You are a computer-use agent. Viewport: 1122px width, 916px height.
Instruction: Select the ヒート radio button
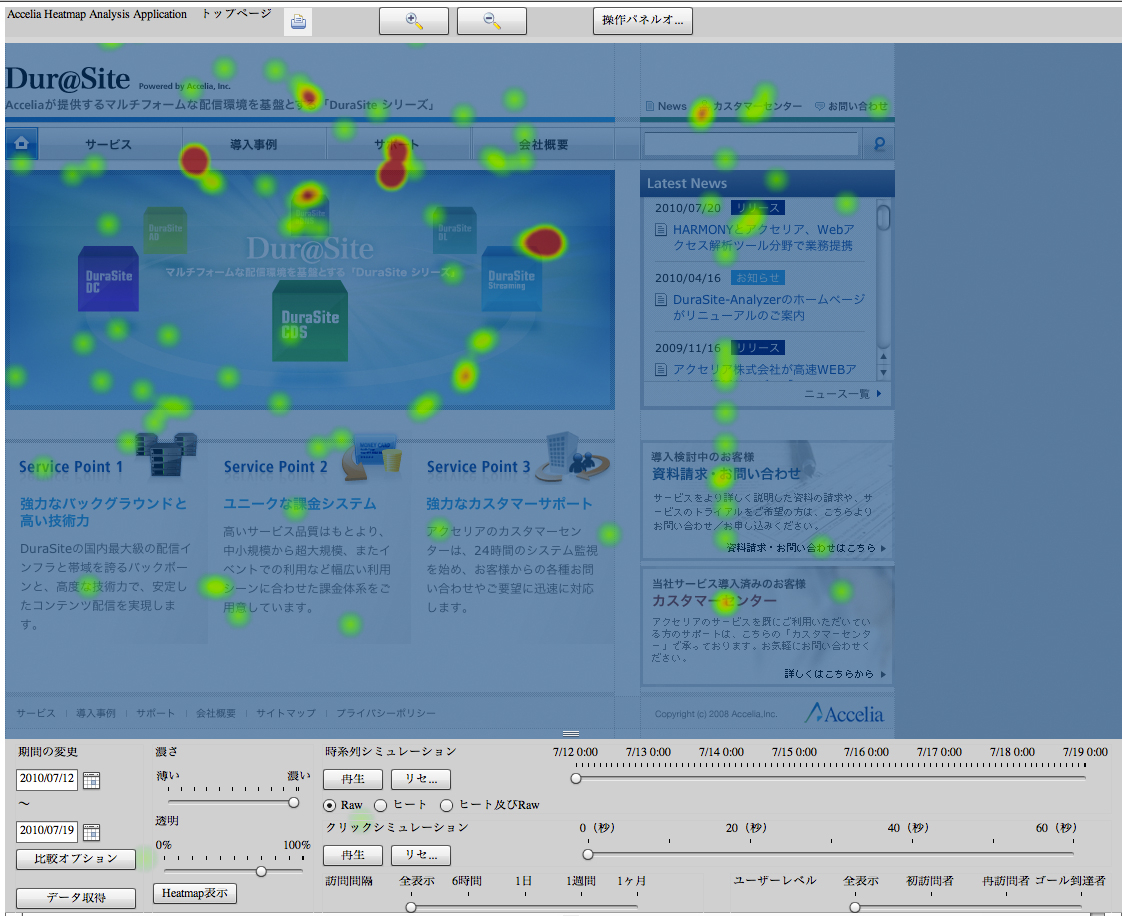coord(381,805)
